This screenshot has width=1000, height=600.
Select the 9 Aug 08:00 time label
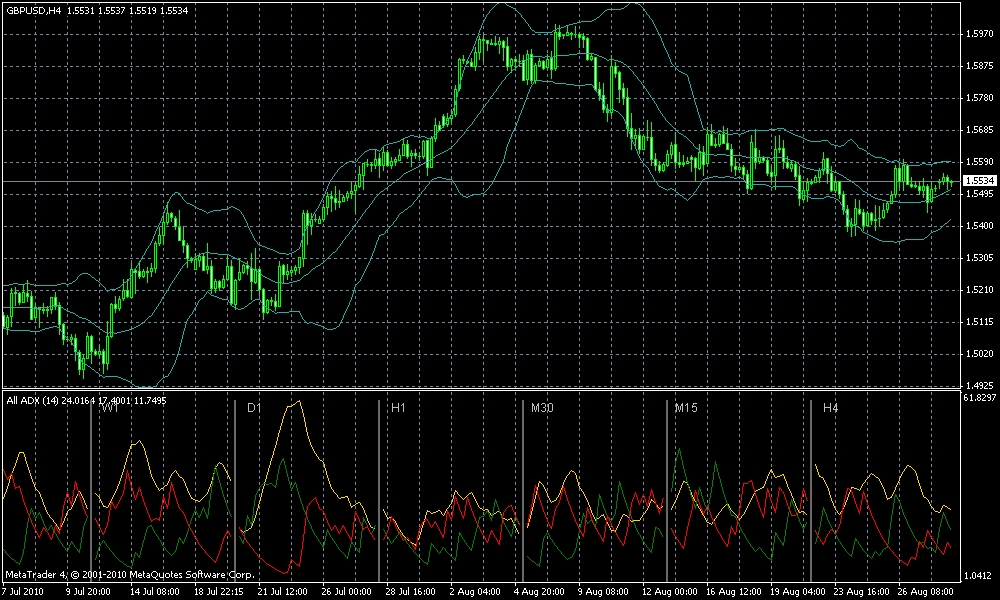pos(603,592)
